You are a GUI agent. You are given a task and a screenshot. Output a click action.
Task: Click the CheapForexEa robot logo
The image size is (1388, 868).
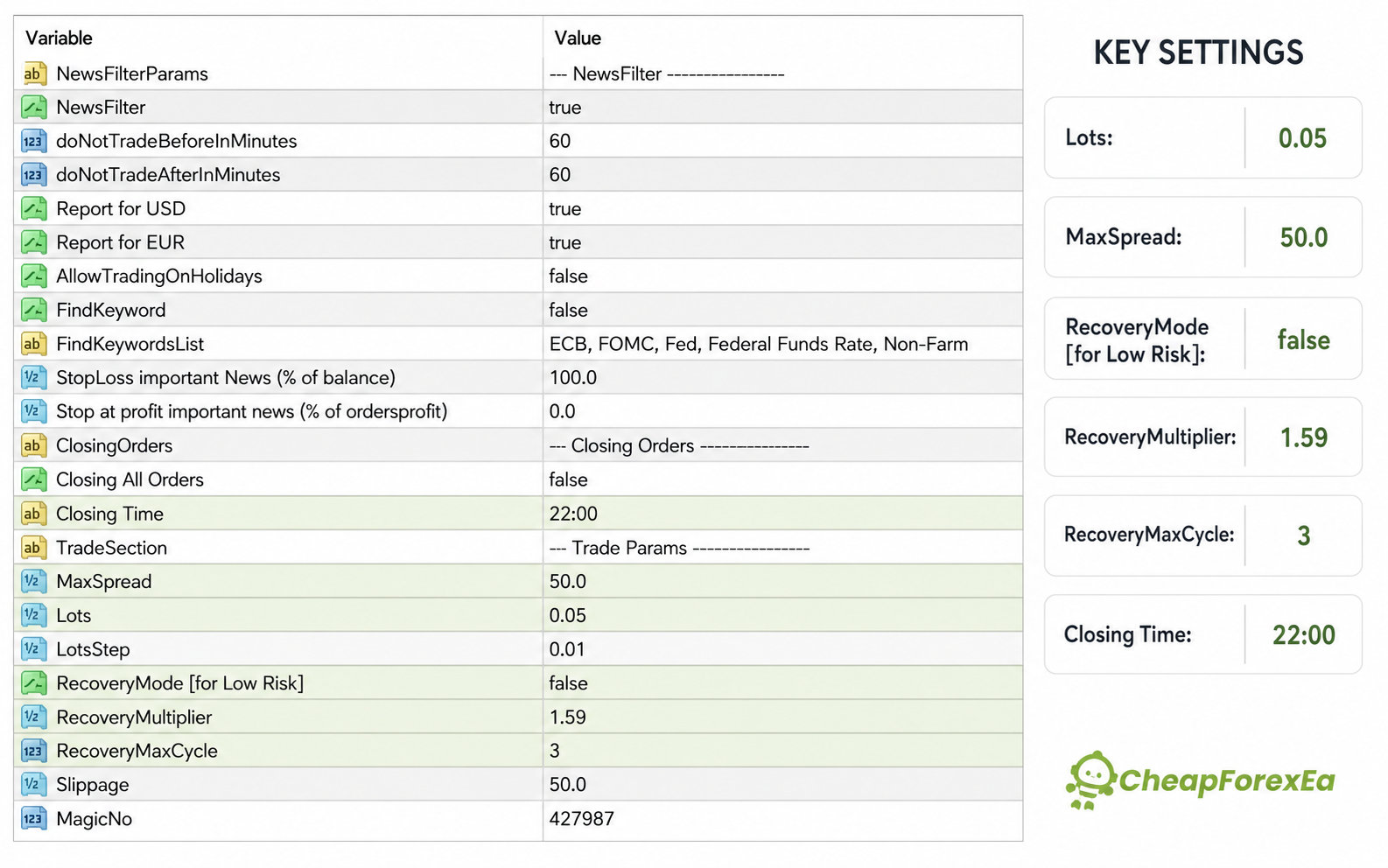tap(1089, 780)
